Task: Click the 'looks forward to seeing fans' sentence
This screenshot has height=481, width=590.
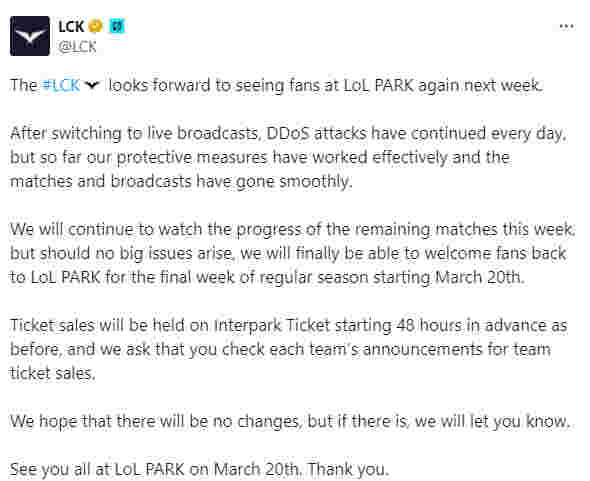Action: (x=326, y=85)
